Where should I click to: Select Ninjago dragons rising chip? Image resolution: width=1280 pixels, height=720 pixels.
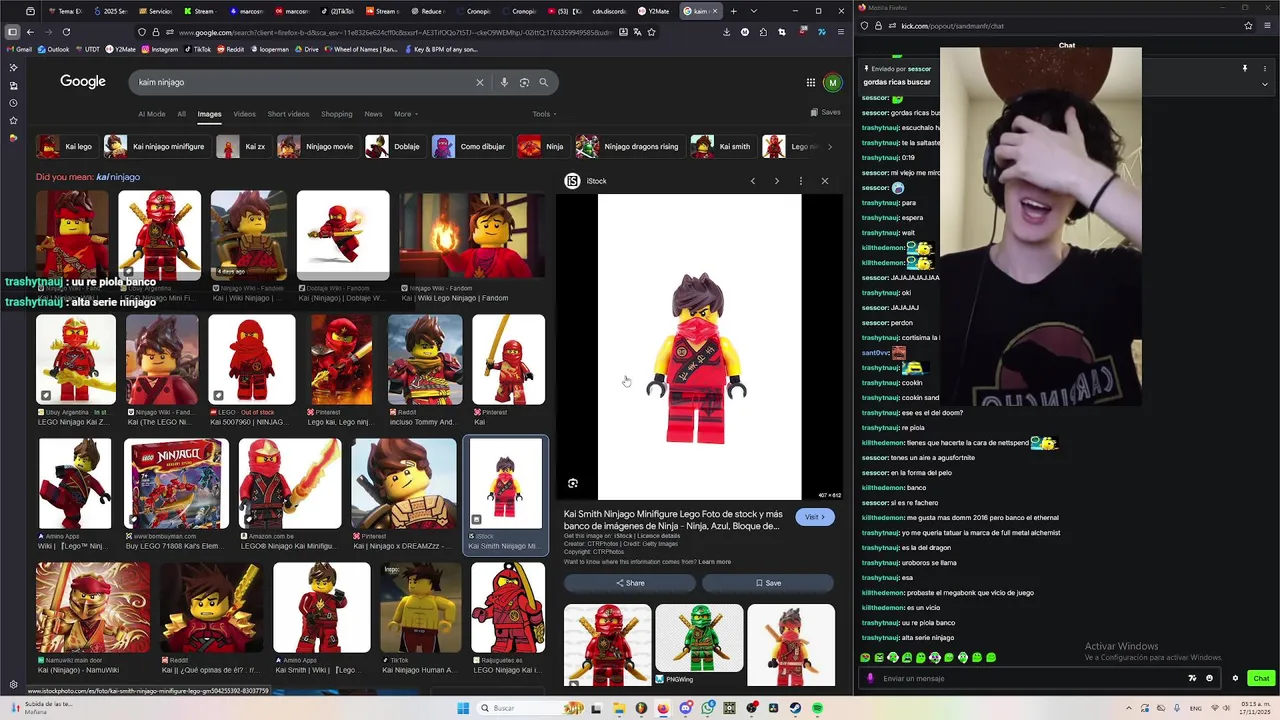[x=629, y=147]
